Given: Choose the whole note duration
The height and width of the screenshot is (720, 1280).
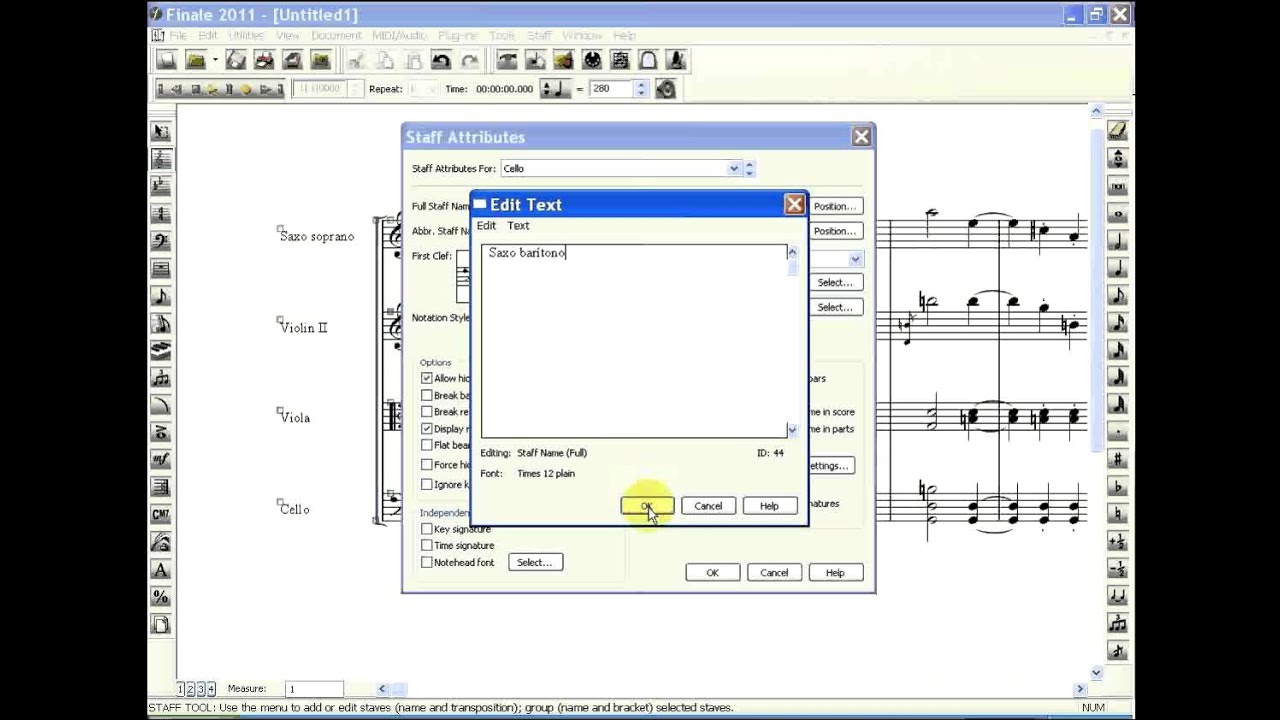Looking at the screenshot, I should coord(1118,214).
